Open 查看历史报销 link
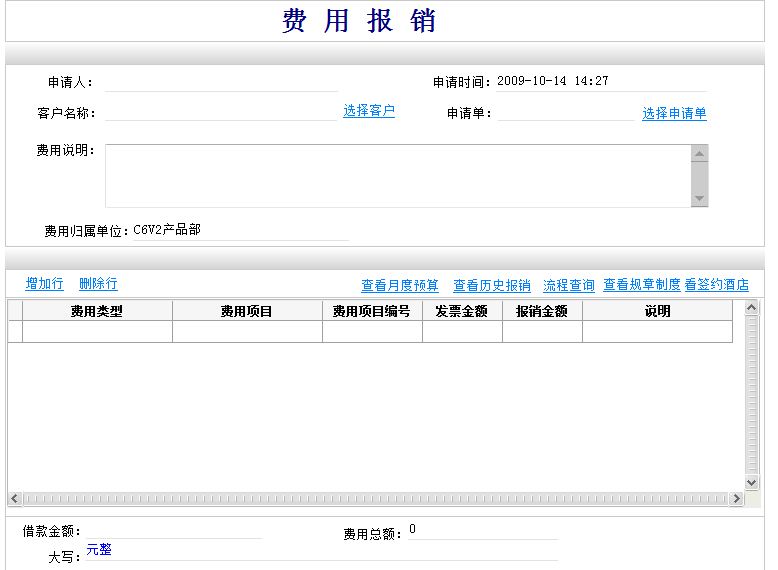The image size is (778, 570). coord(491,285)
